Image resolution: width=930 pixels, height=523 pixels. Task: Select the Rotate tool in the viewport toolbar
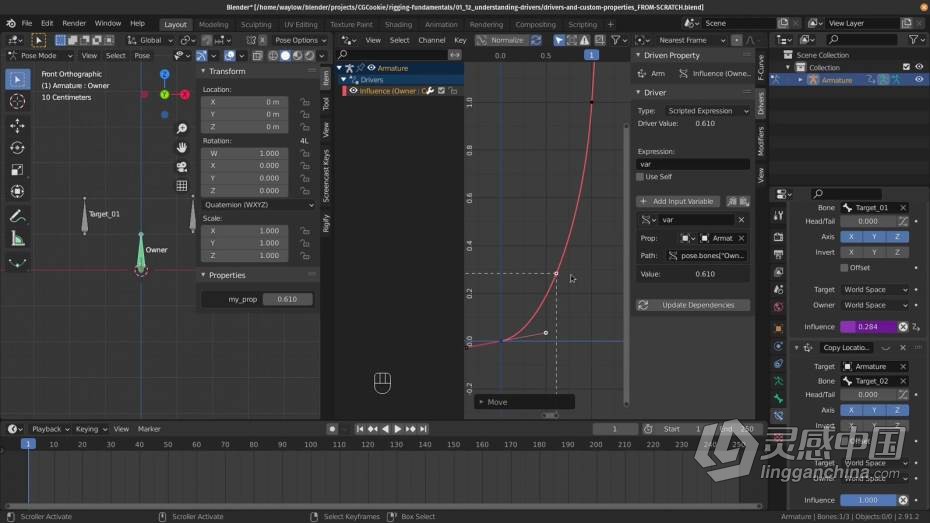click(17, 148)
